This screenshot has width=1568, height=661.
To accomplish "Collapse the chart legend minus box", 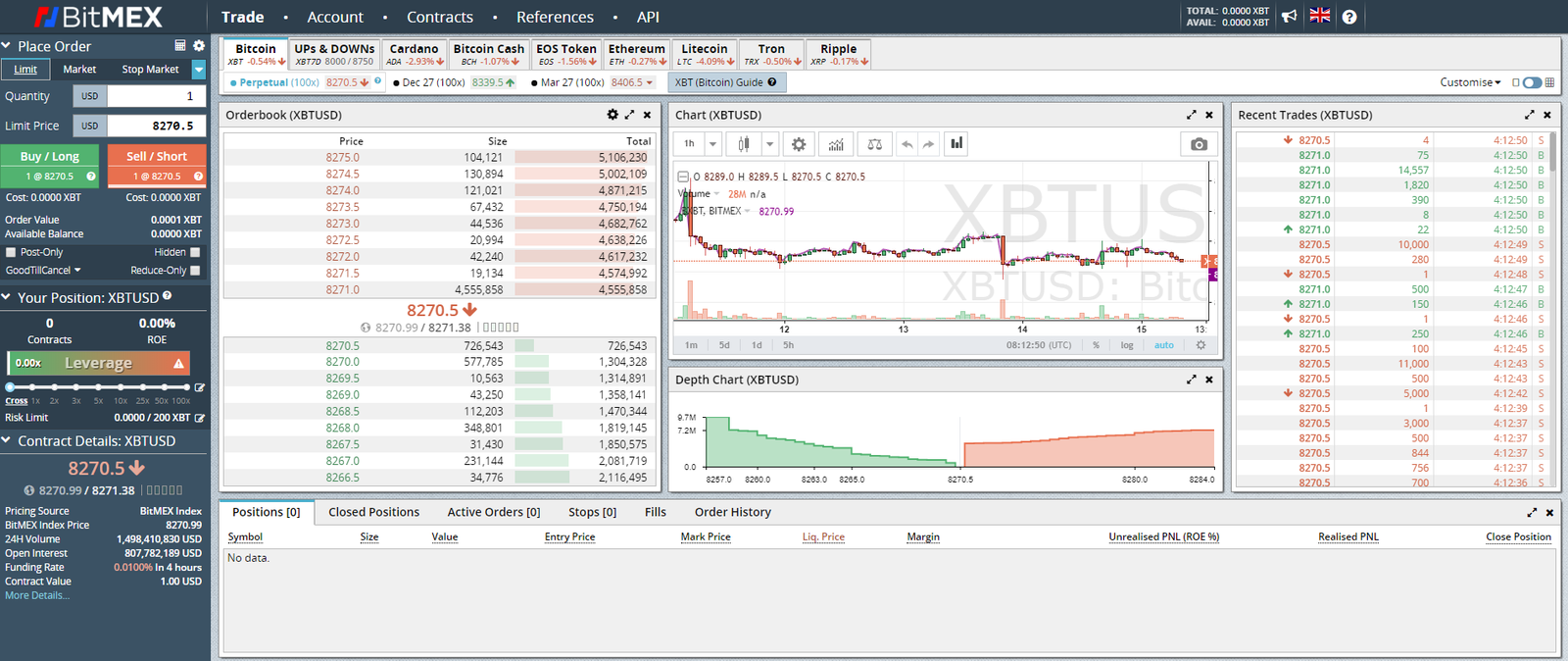I will 683,177.
